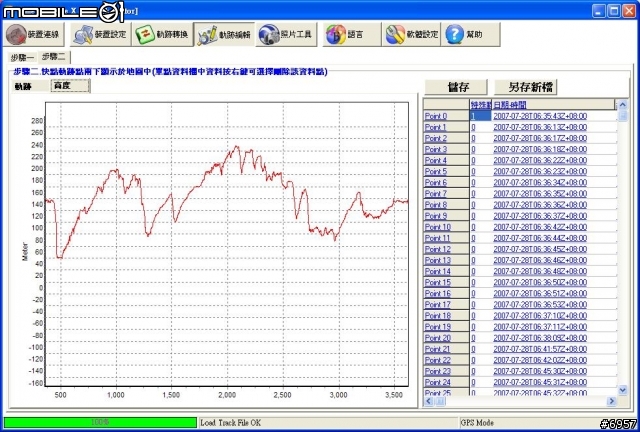The image size is (640, 432).
Task: Click the red altitude curve peak
Action: pyautogui.click(x=236, y=147)
